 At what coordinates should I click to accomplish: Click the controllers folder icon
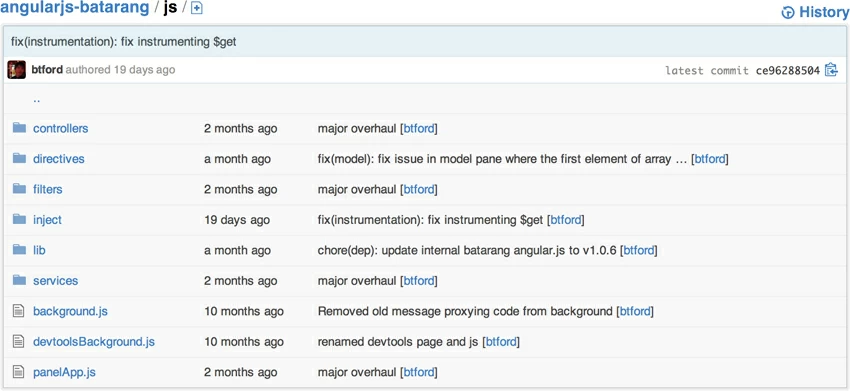pyautogui.click(x=20, y=128)
